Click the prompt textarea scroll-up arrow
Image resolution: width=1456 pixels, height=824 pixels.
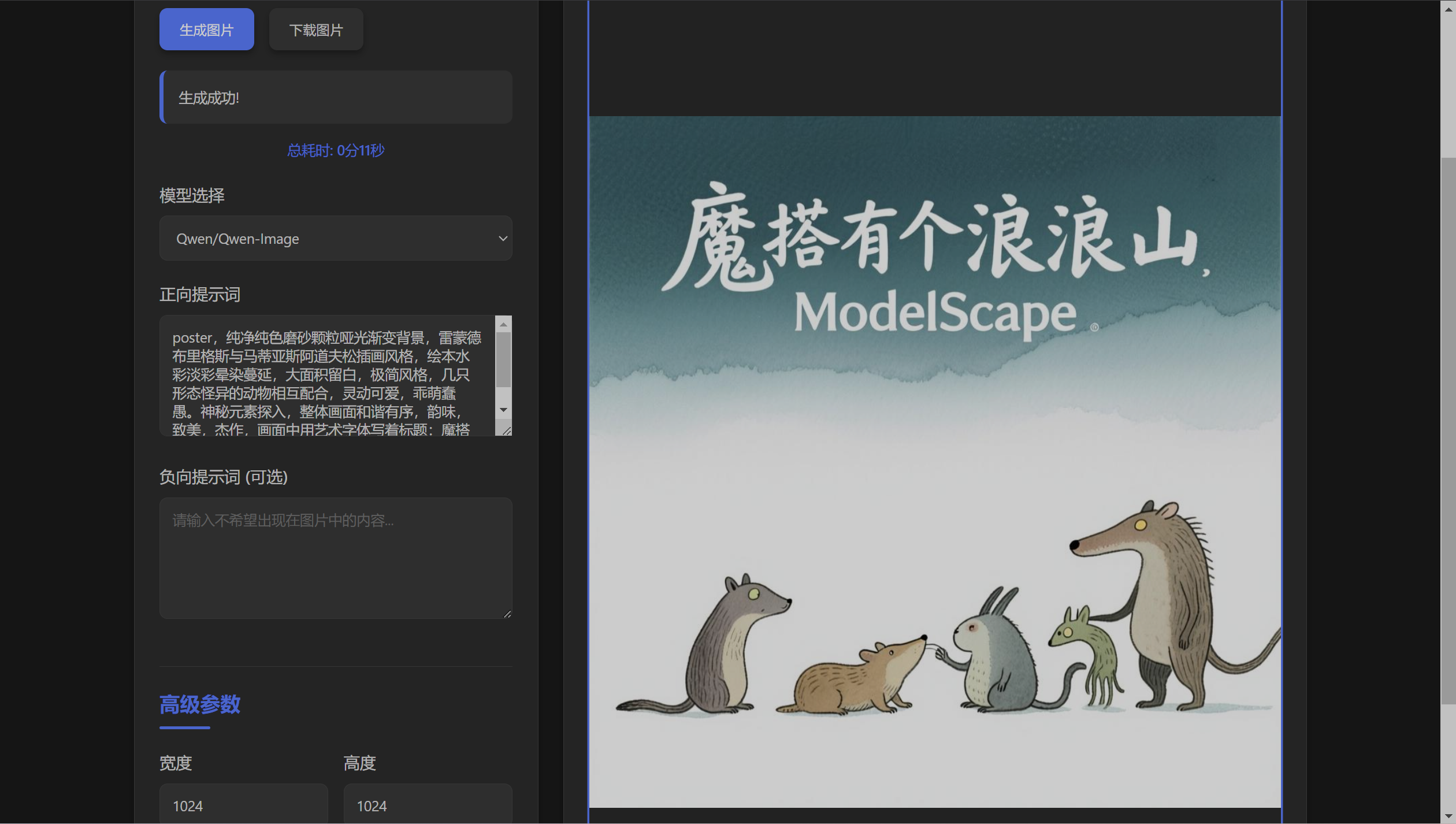(x=503, y=324)
